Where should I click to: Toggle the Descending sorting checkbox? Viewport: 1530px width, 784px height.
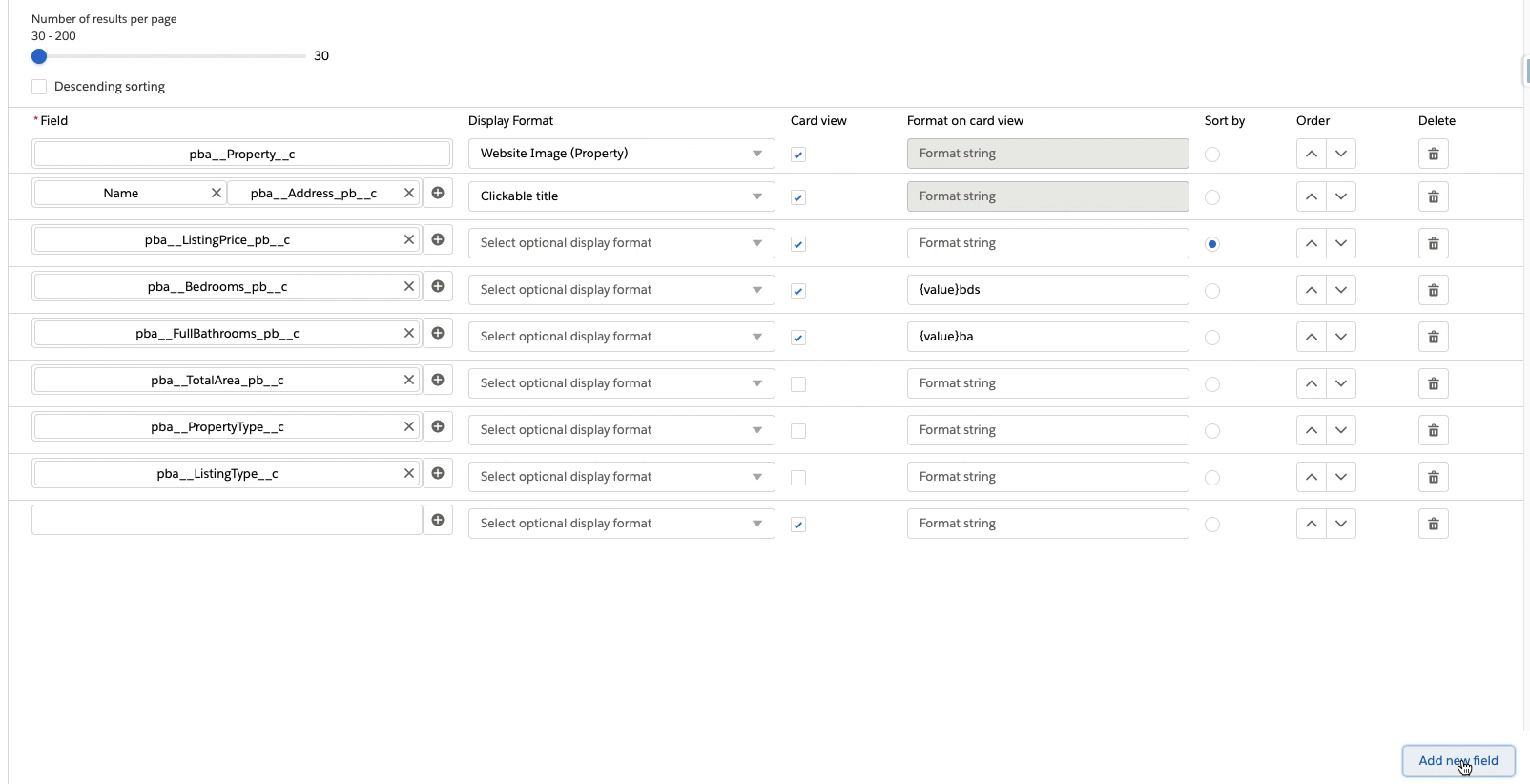[x=39, y=87]
